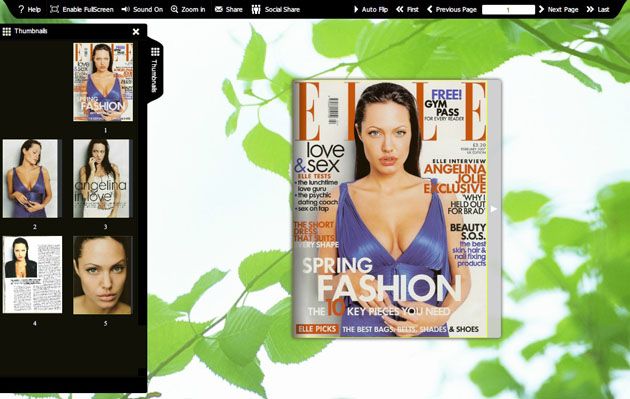Toggle the Sound On button
Viewport: 630px width, 399px height.
(142, 9)
